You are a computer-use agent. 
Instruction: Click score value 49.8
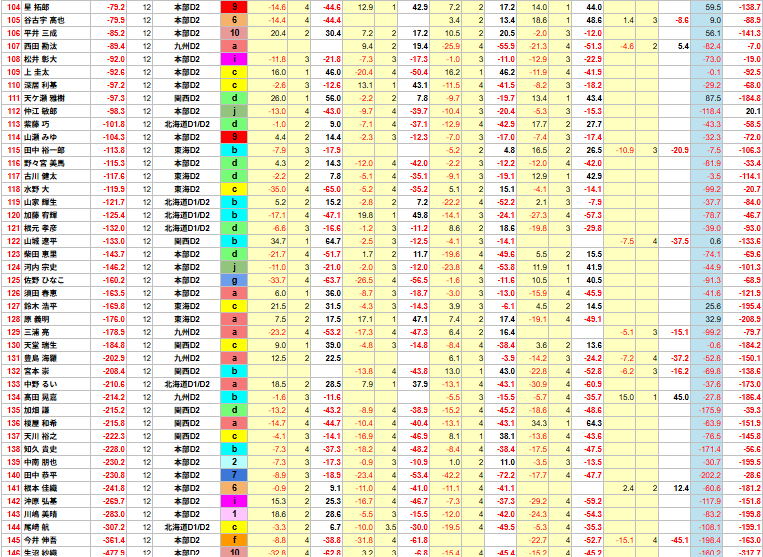tap(419, 215)
